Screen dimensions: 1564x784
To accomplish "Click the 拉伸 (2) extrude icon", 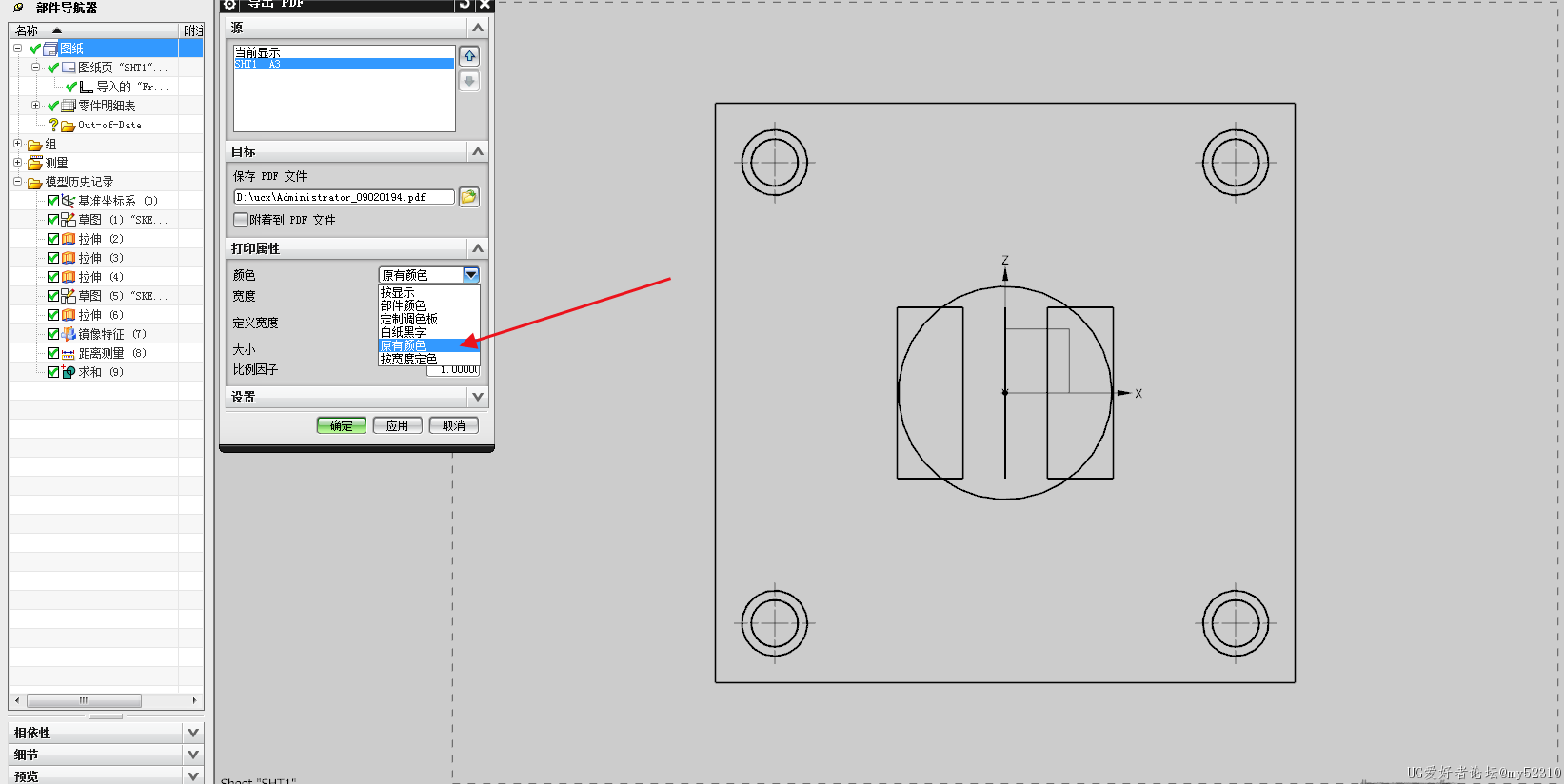I will point(69,239).
